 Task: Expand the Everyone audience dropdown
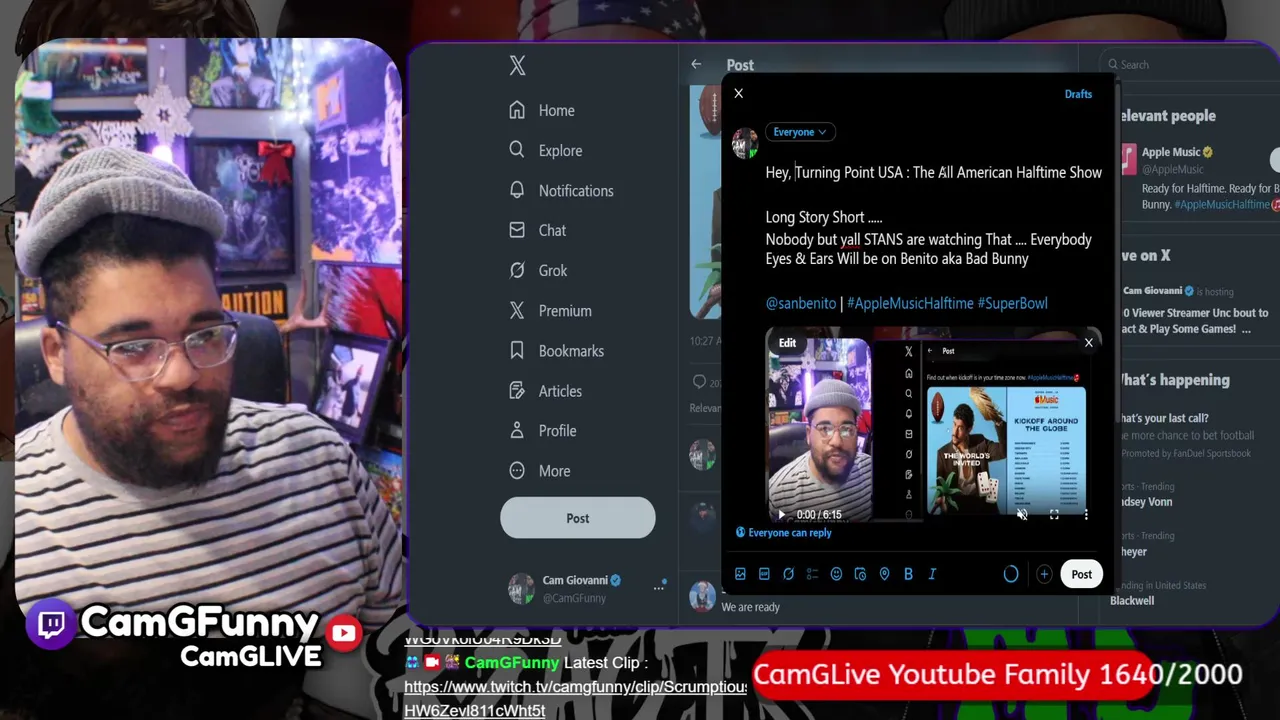(x=800, y=132)
